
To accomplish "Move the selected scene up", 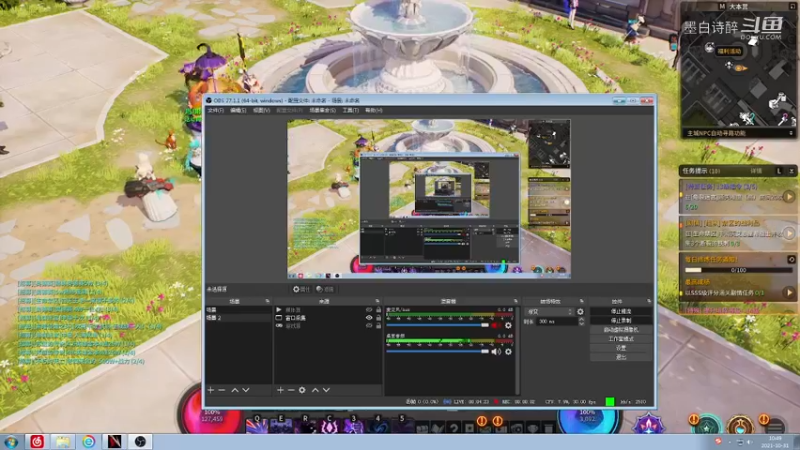I will click(235, 390).
